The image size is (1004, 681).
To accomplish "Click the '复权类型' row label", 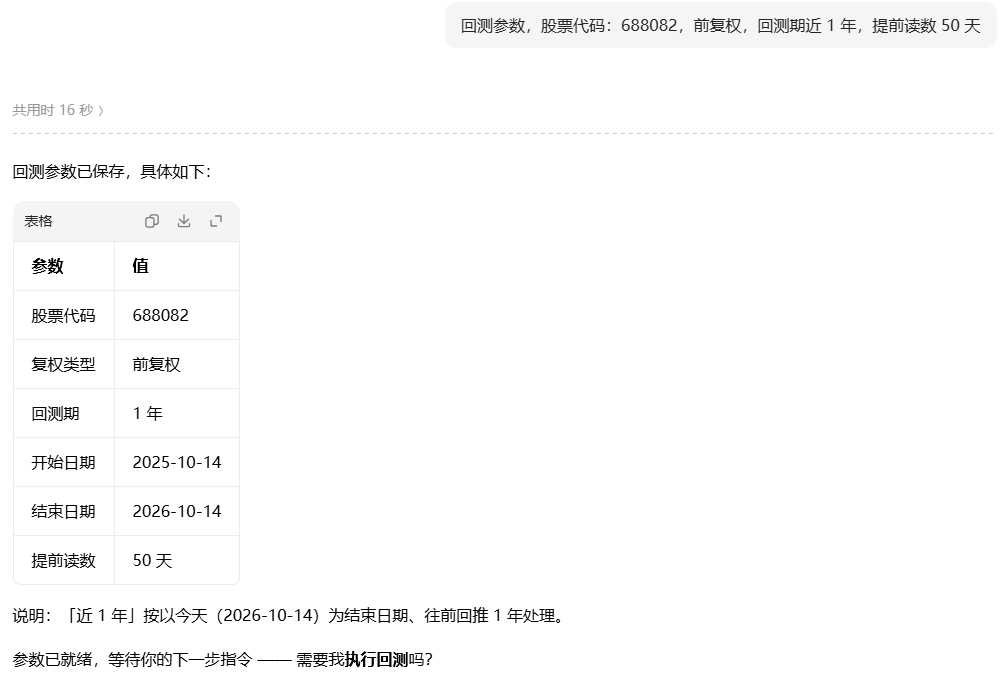I will tap(63, 364).
